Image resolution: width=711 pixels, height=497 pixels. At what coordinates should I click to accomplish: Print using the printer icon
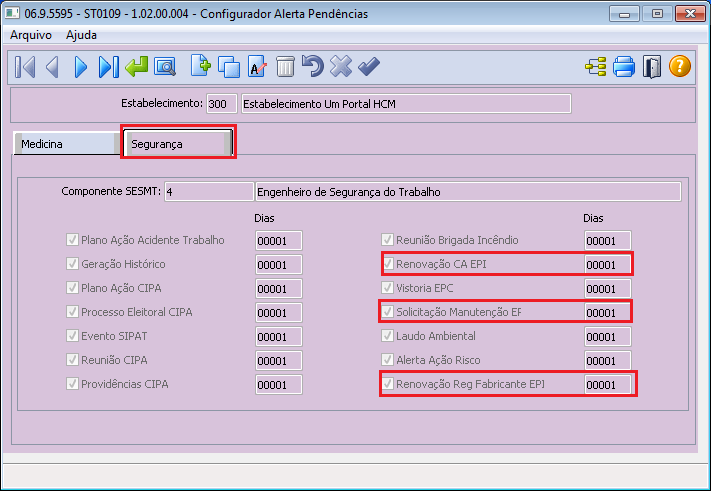point(624,67)
